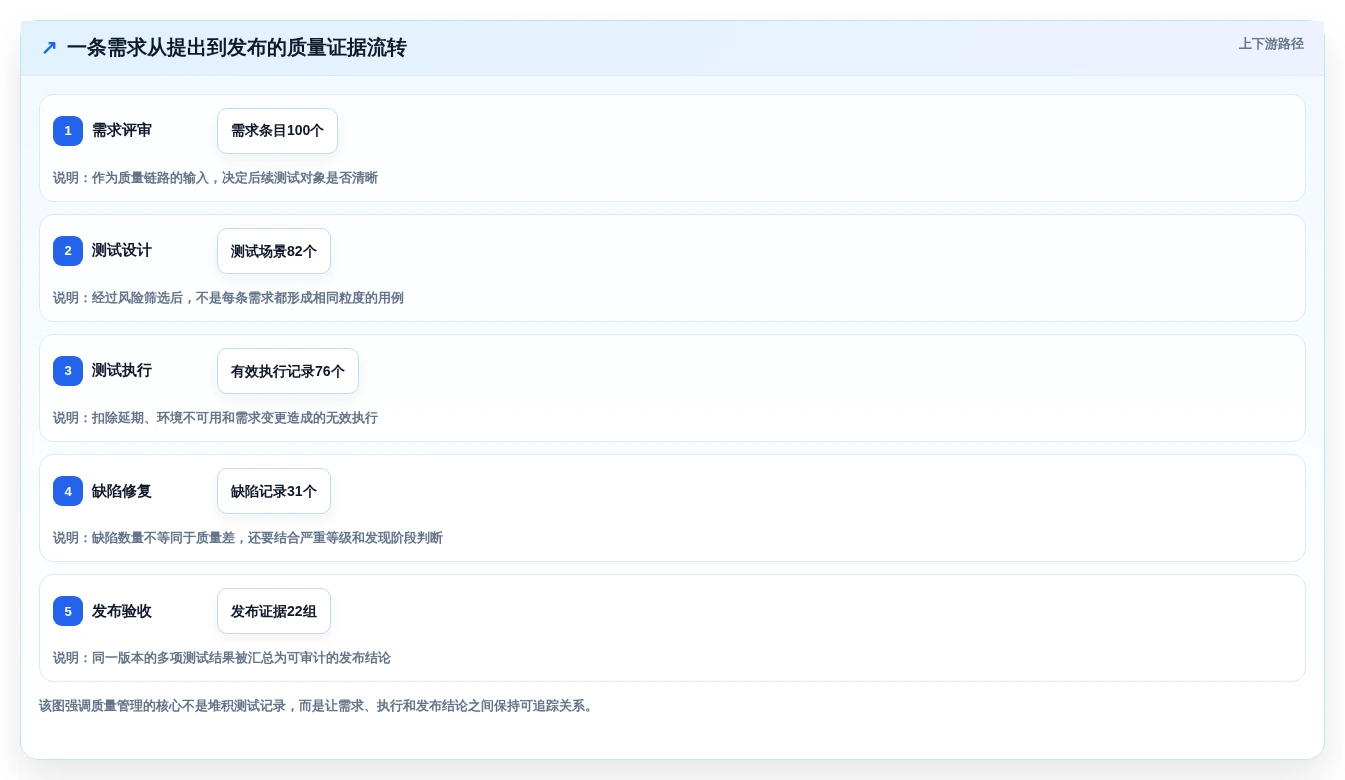Select the 需求条目100个 chip
This screenshot has width=1345, height=780.
click(277, 131)
